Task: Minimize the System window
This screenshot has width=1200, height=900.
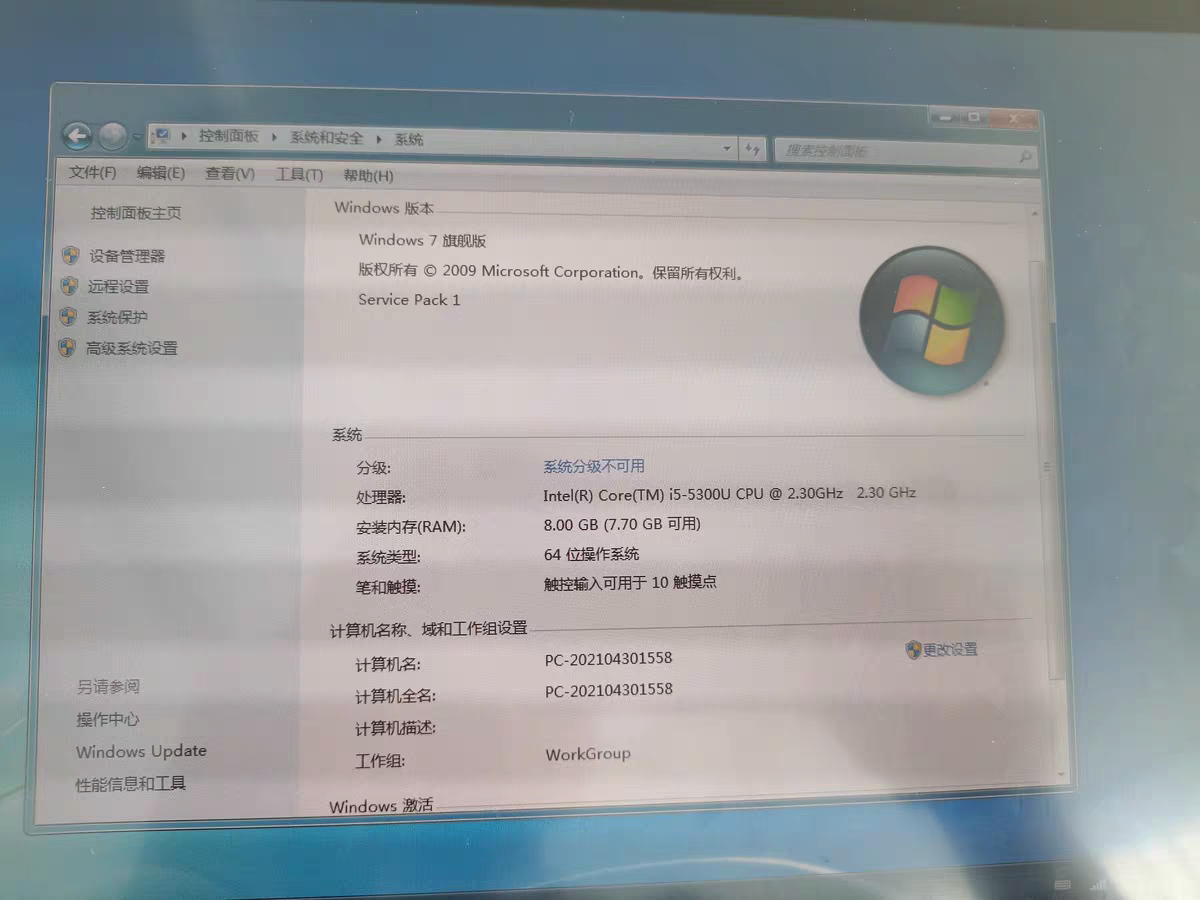Action: click(944, 117)
